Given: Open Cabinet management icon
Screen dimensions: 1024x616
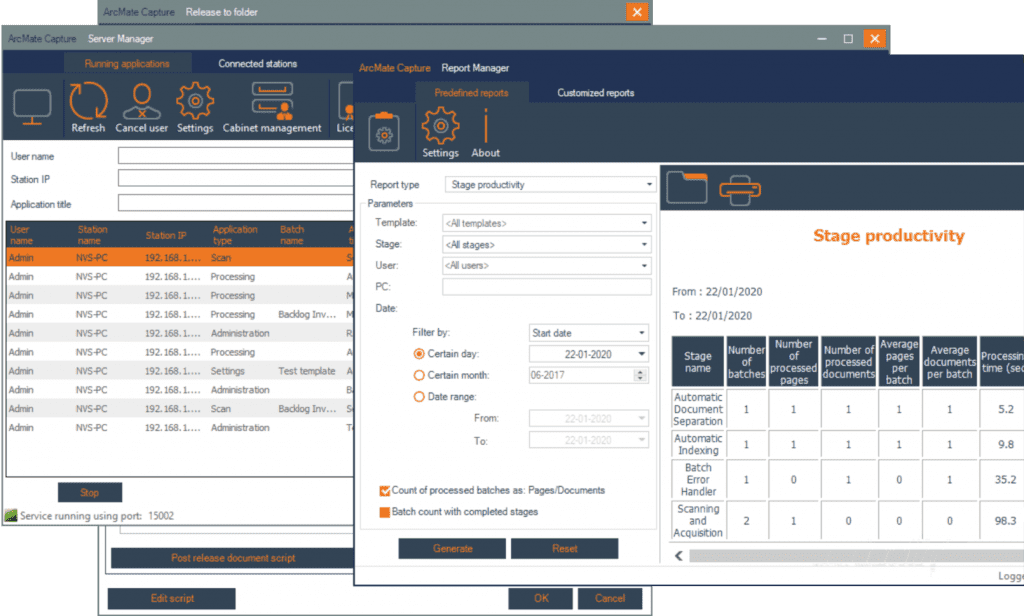Looking at the screenshot, I should 271,103.
